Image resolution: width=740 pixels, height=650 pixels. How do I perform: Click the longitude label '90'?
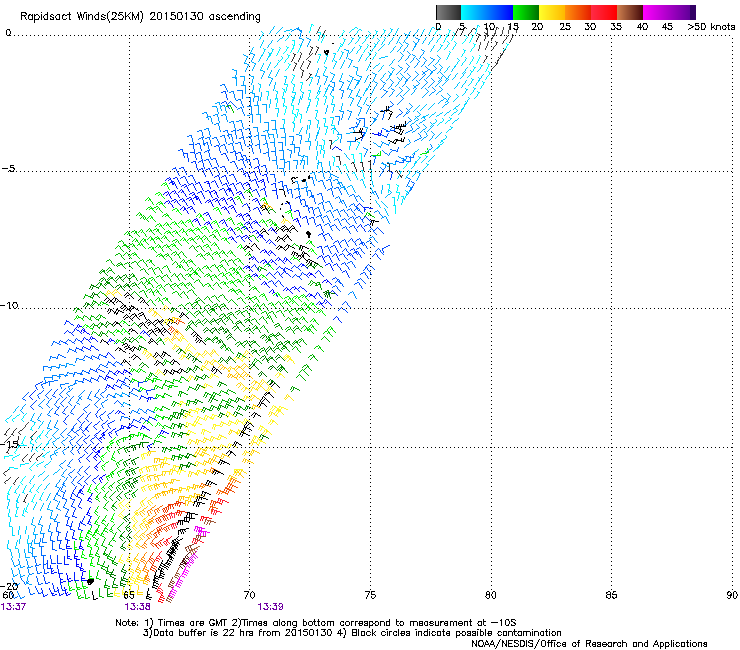tap(732, 595)
